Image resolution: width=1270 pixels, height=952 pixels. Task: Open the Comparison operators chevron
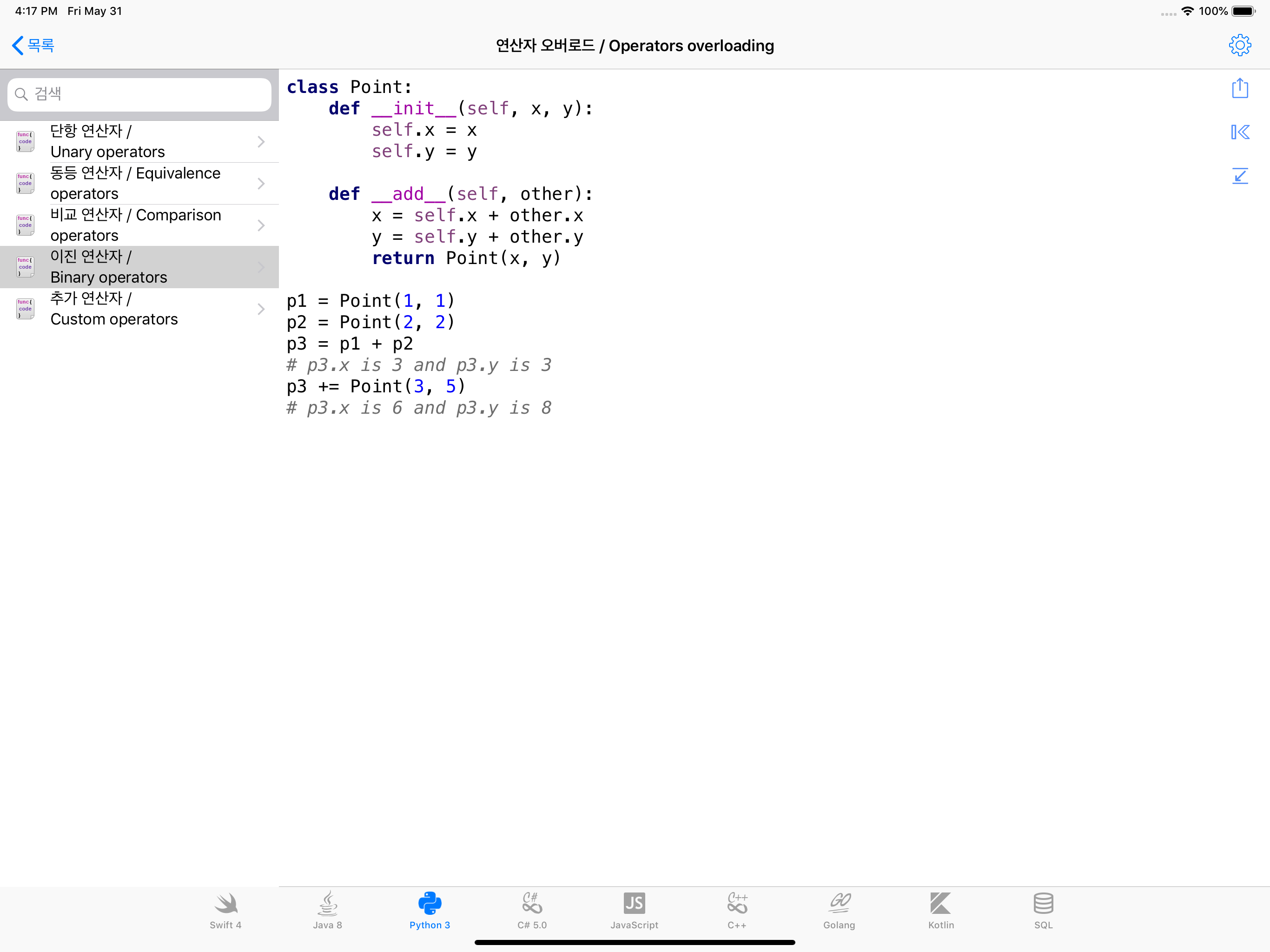261,225
